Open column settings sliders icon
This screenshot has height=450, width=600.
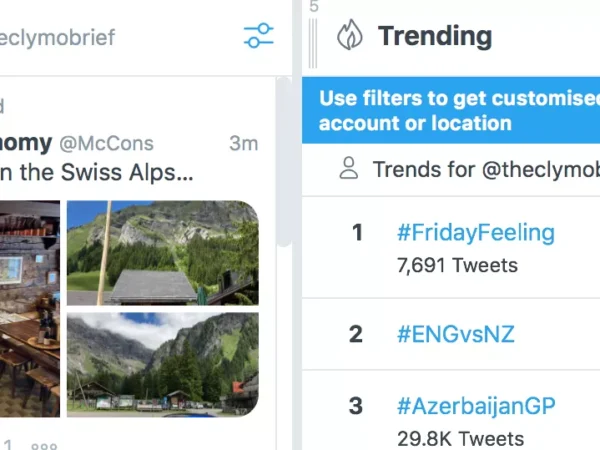point(258,37)
